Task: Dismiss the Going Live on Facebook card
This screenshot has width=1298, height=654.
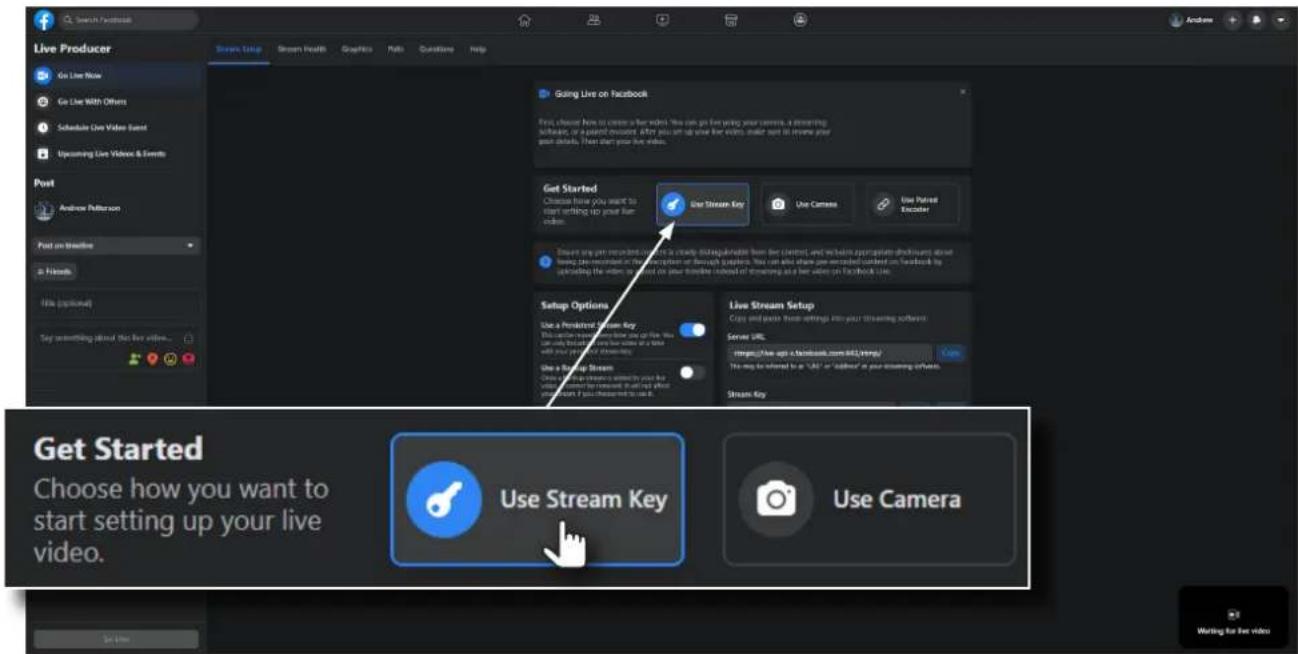Action: (x=962, y=92)
